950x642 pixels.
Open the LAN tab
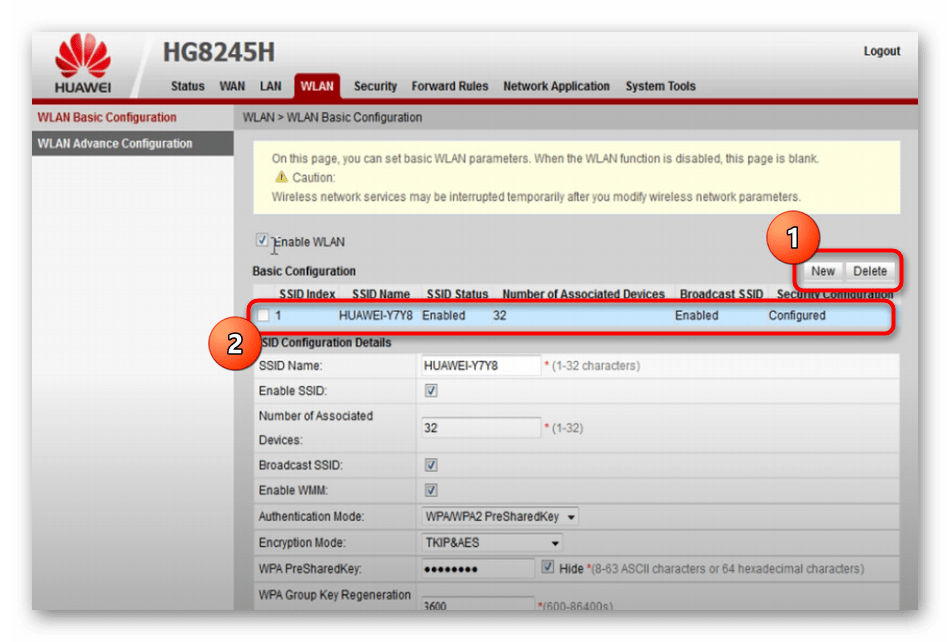[x=270, y=86]
